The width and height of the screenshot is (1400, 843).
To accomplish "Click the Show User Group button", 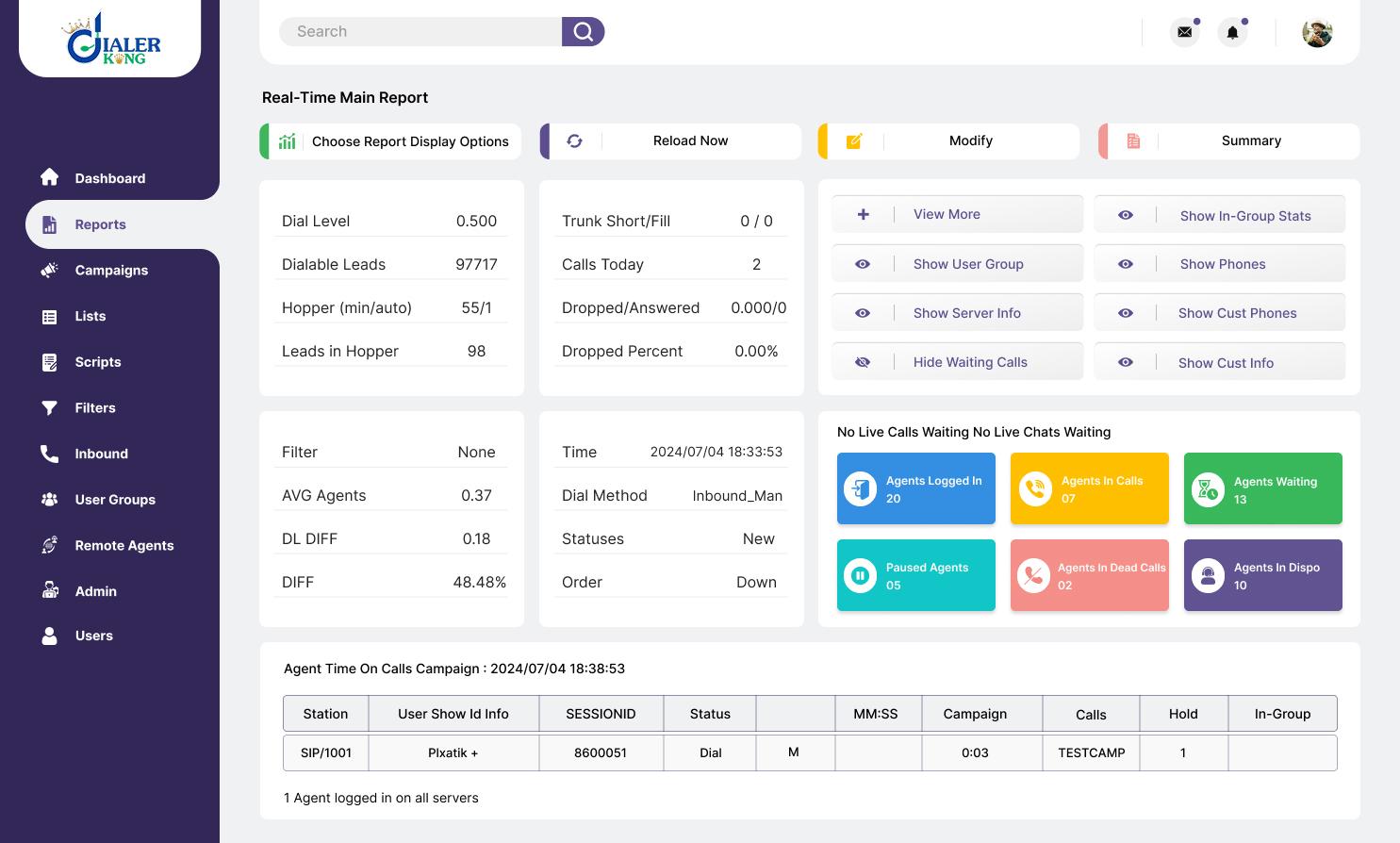I will click(x=967, y=264).
